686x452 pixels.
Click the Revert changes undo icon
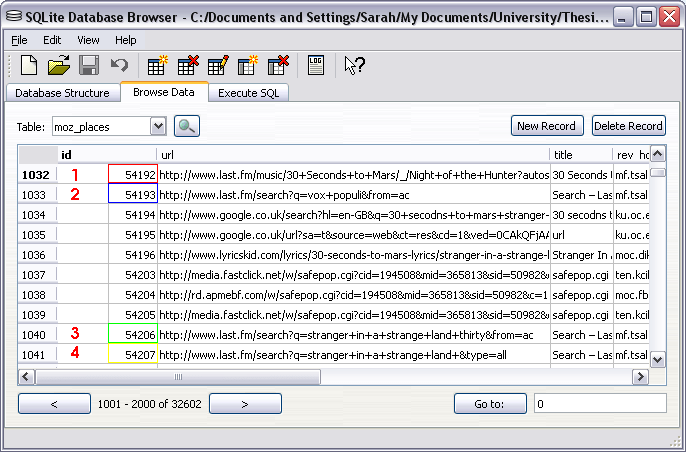(x=119, y=66)
